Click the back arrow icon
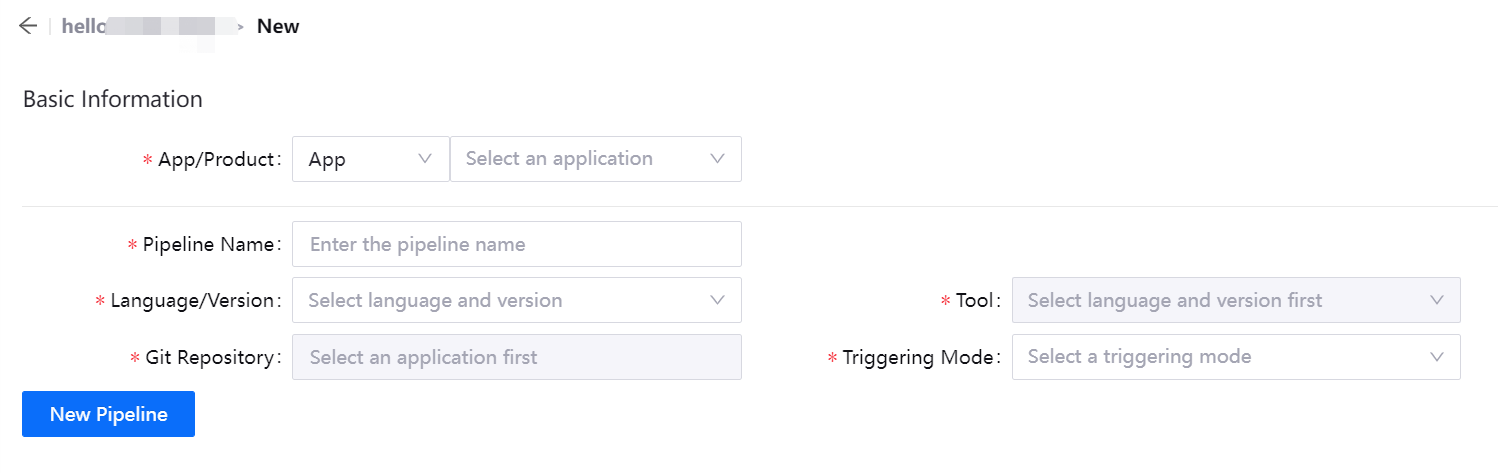This screenshot has height=473, width=1498. (28, 26)
